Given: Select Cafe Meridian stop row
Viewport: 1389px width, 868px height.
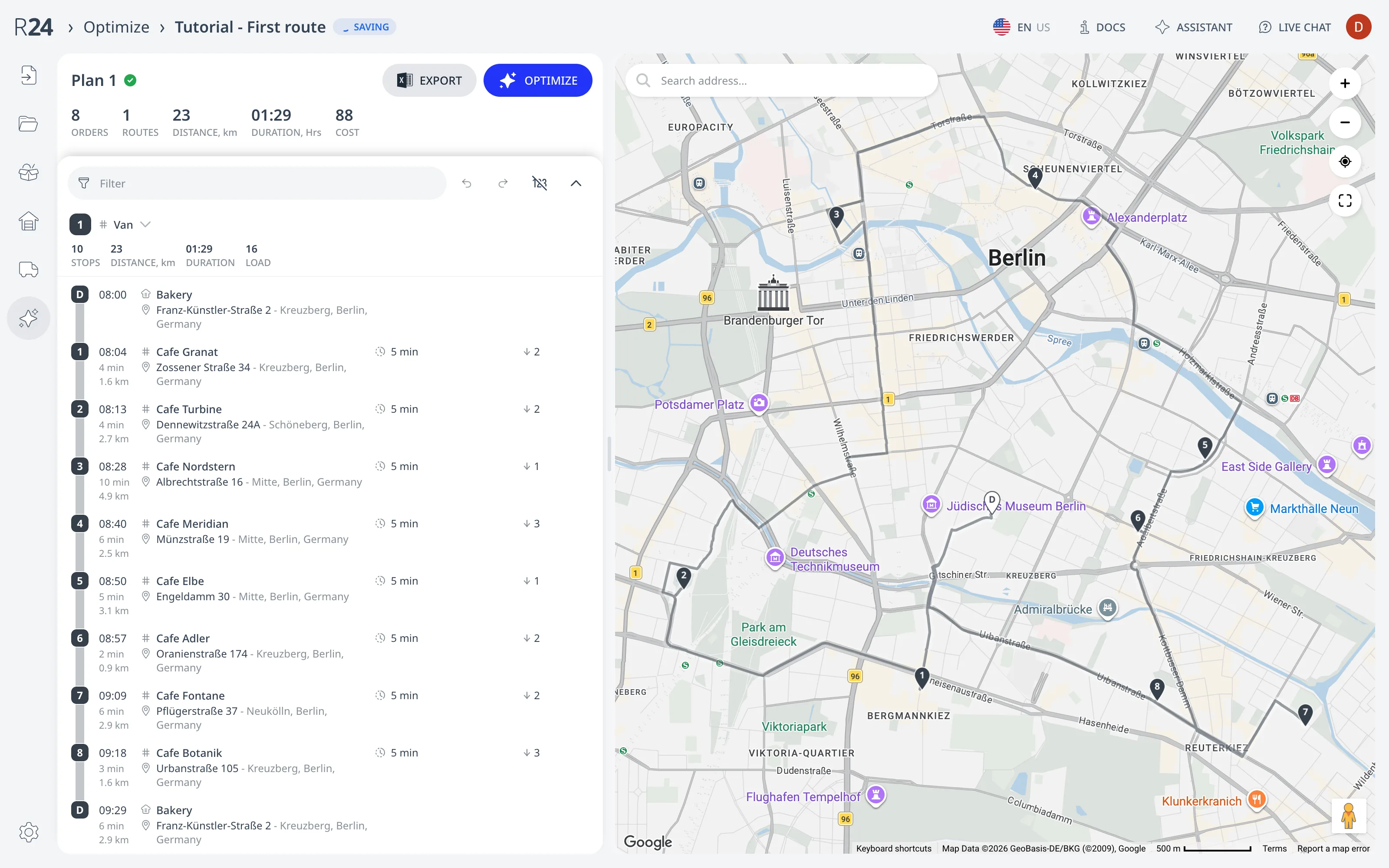Looking at the screenshot, I should pyautogui.click(x=330, y=538).
